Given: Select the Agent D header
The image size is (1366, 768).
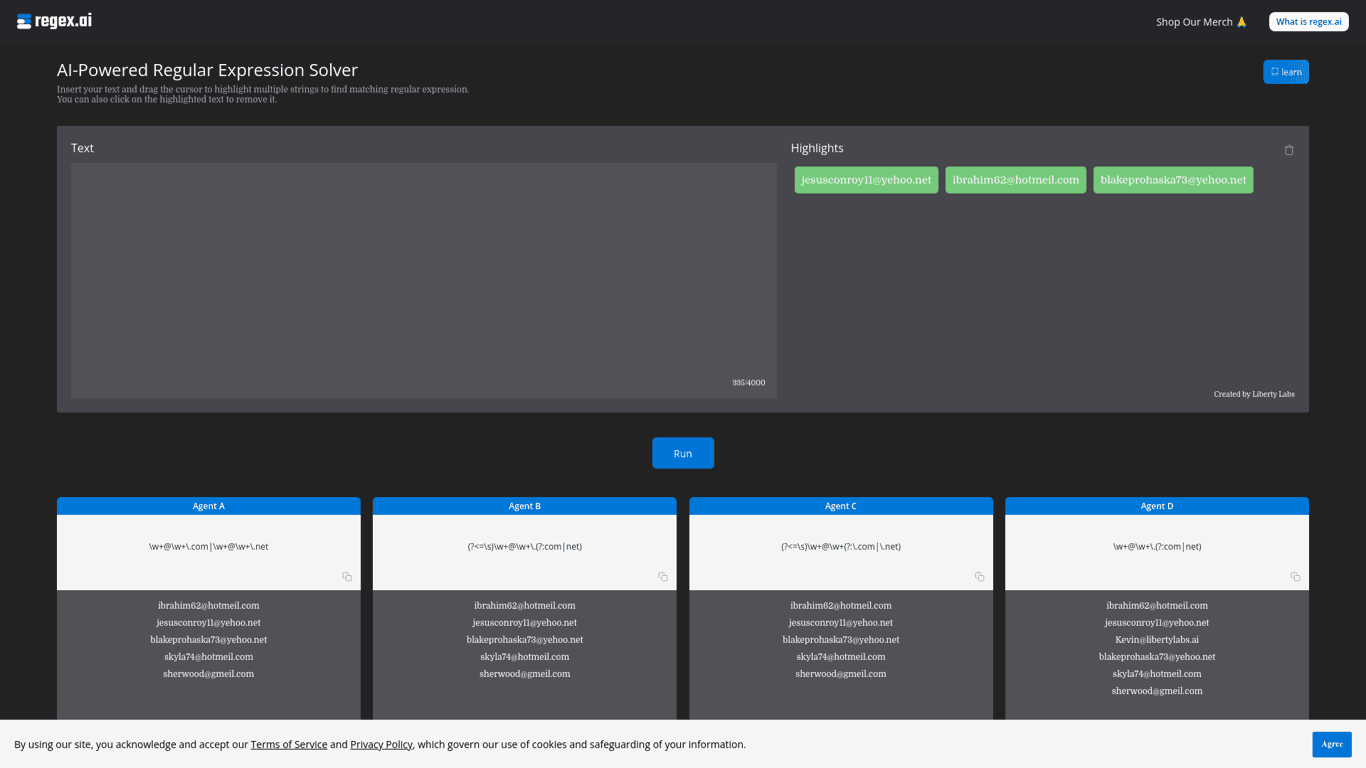Looking at the screenshot, I should pyautogui.click(x=1156, y=506).
